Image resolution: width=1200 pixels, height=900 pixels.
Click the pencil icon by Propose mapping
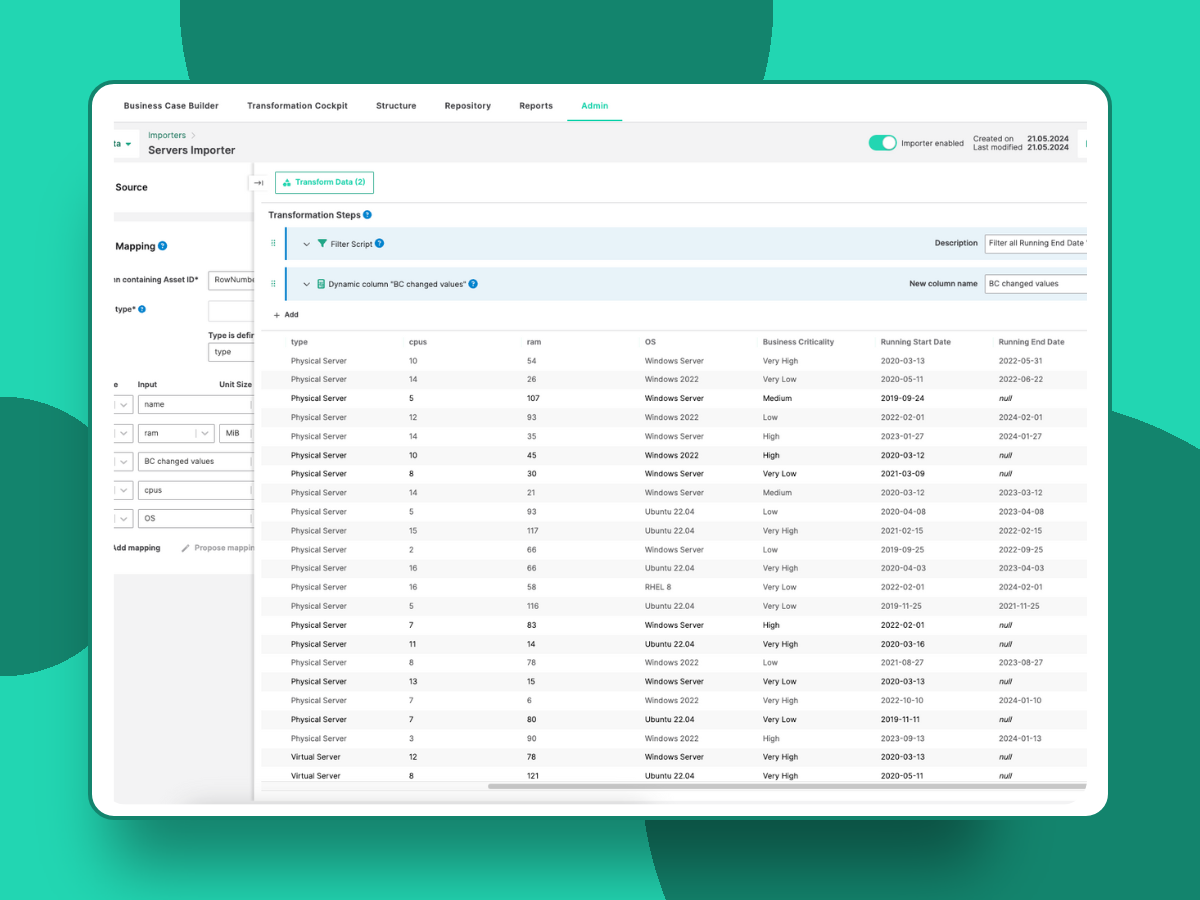[x=185, y=548]
